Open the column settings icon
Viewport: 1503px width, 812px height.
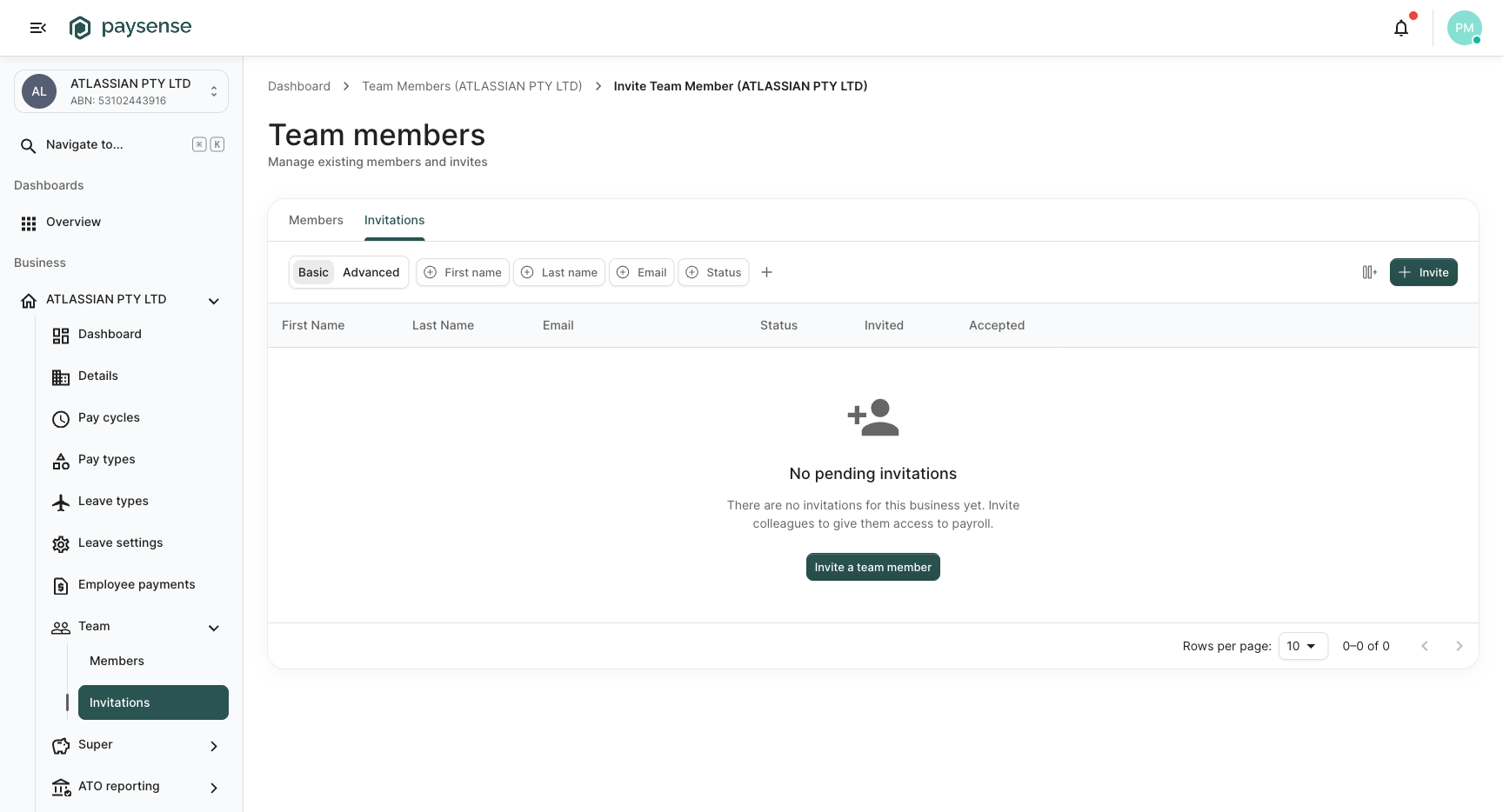tap(1369, 272)
